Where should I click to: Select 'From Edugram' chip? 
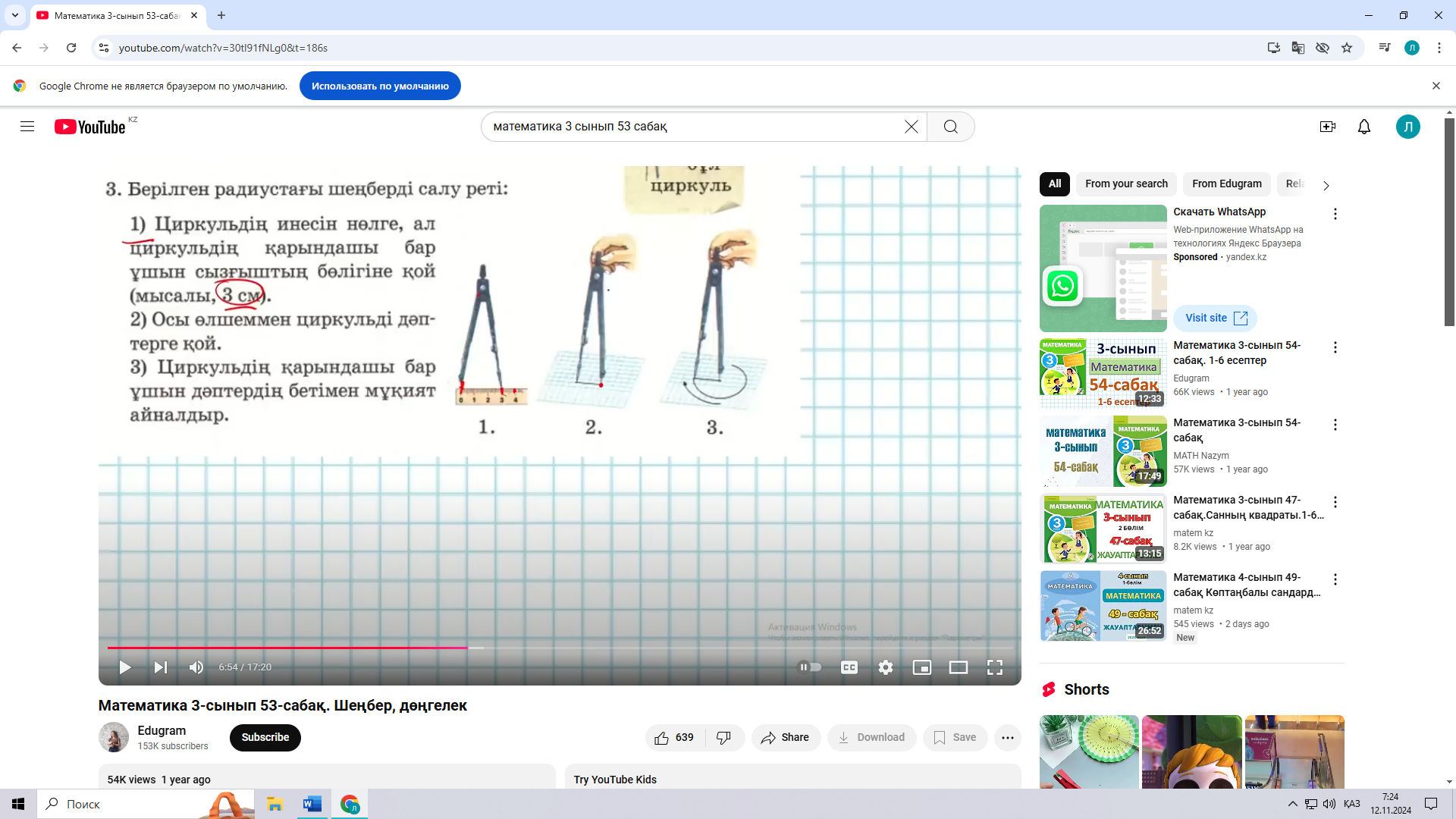(x=1226, y=184)
